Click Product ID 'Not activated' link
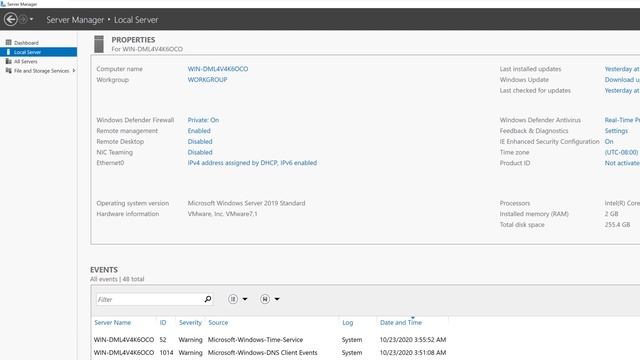The width and height of the screenshot is (640, 360). pos(622,163)
